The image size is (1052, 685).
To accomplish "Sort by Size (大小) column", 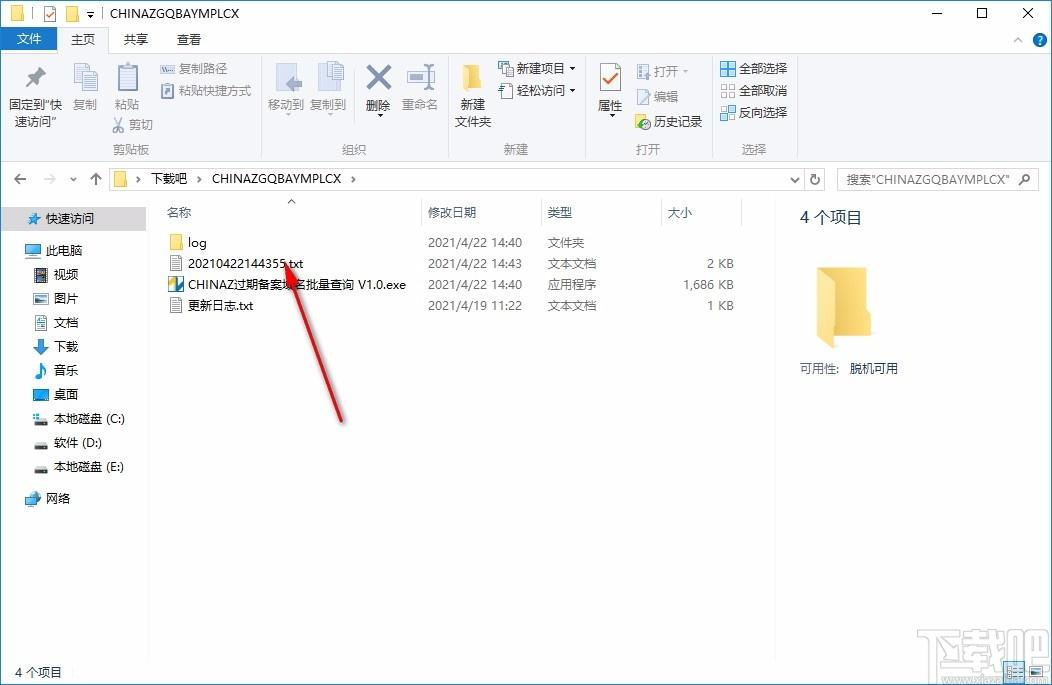I will tap(680, 213).
